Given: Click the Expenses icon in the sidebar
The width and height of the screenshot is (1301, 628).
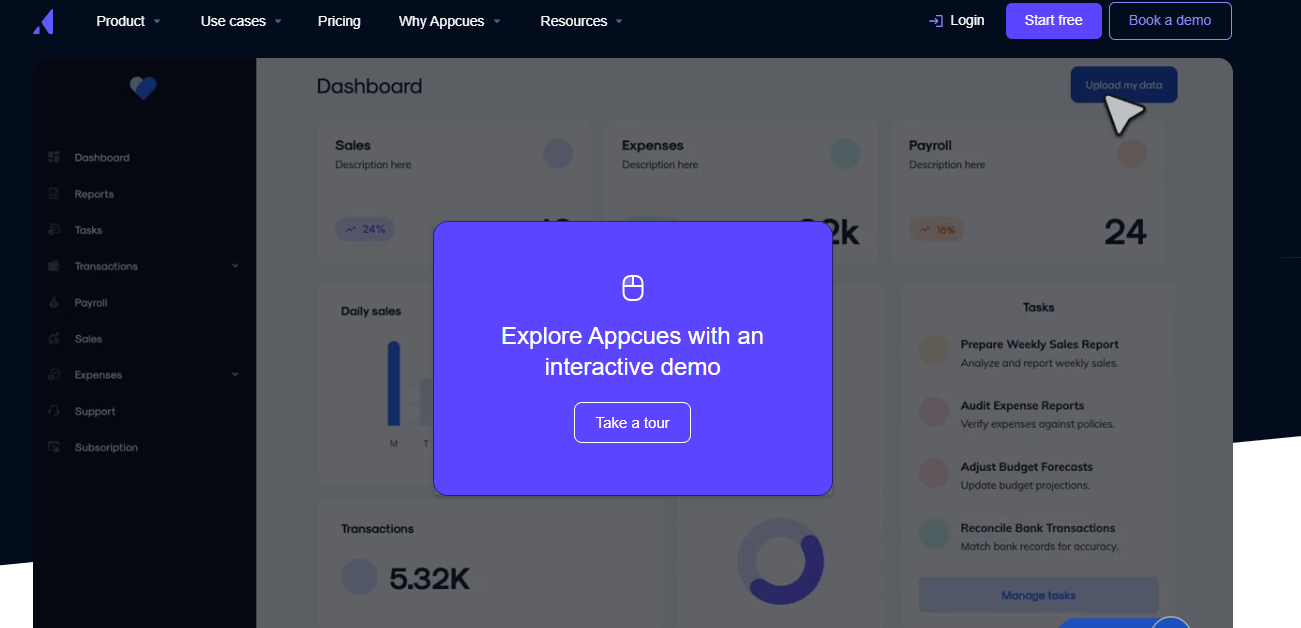Looking at the screenshot, I should pyautogui.click(x=54, y=375).
